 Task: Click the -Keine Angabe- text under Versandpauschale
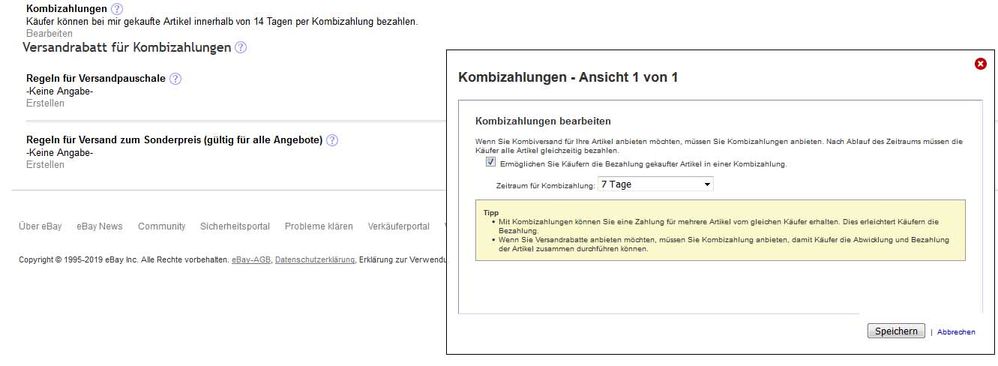(x=60, y=91)
